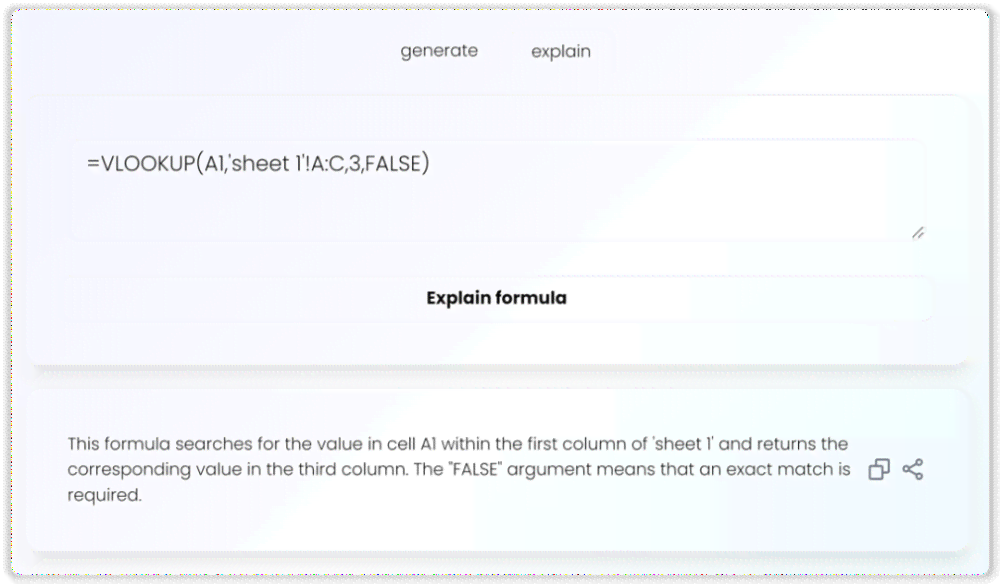Viewport: 1000px width, 584px height.
Task: Select the share icon beside copy icon
Action: 913,469
